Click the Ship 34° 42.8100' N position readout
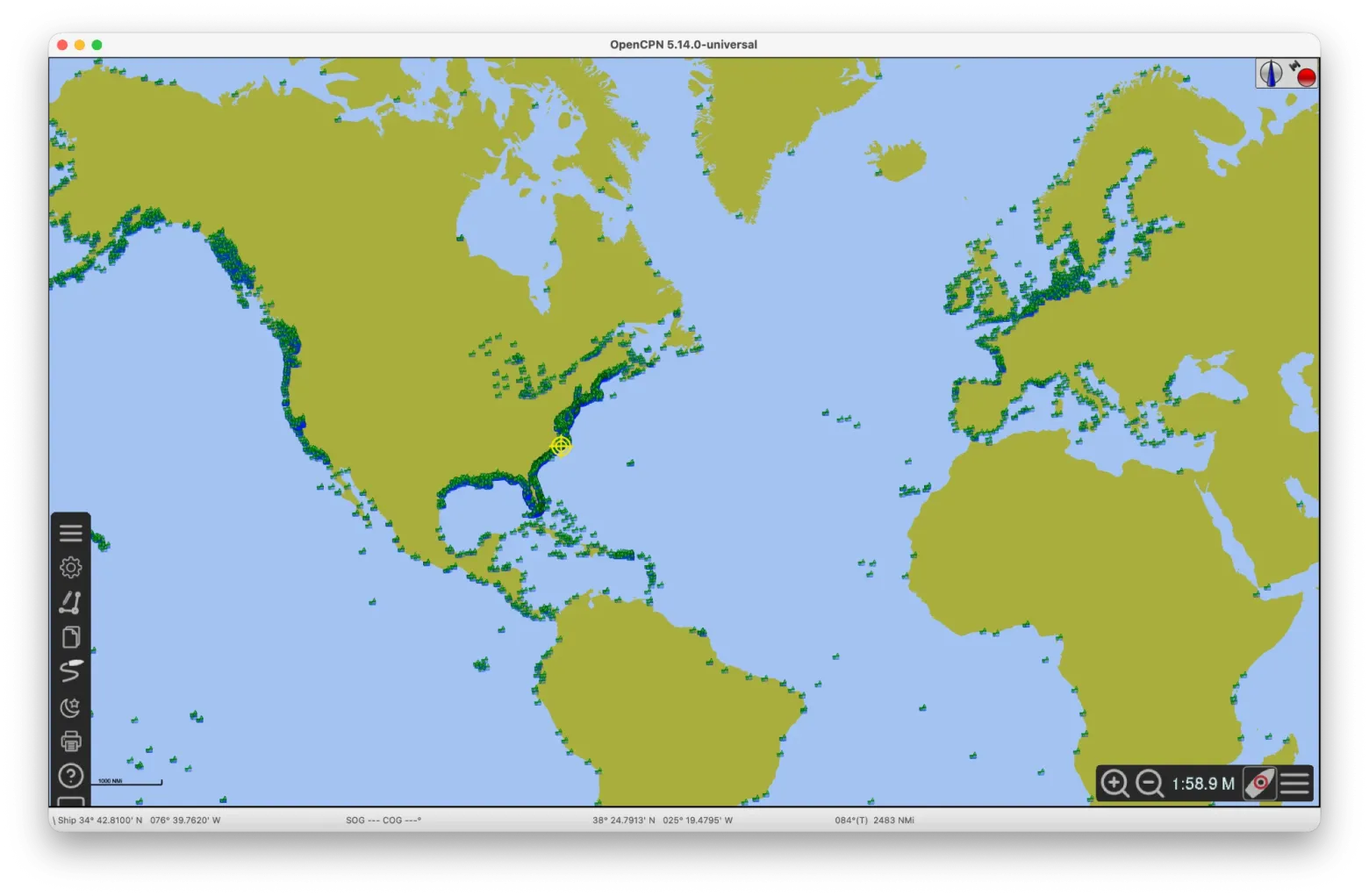Image resolution: width=1369 pixels, height=896 pixels. pos(139,821)
